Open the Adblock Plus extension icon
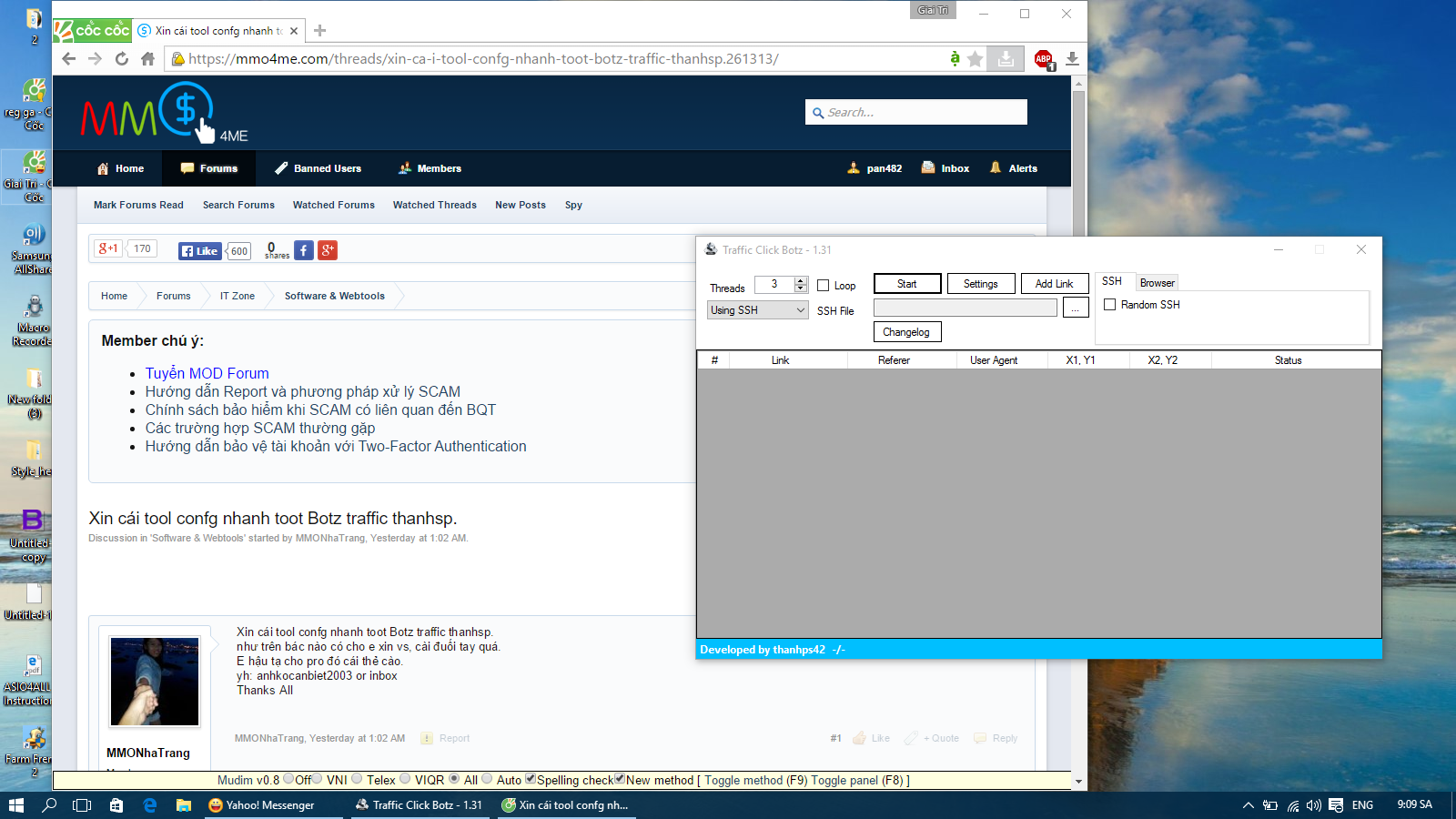1456x819 pixels. (1044, 59)
